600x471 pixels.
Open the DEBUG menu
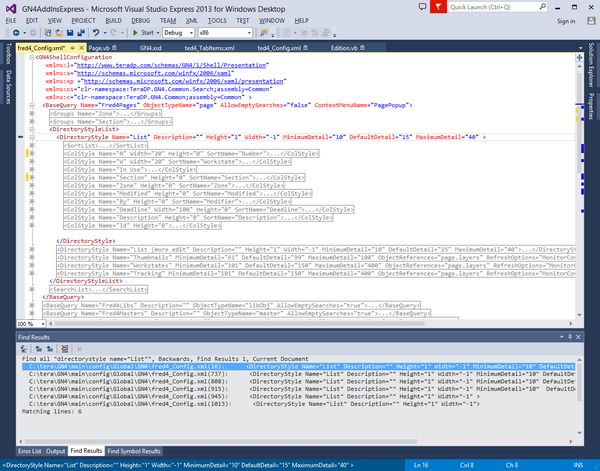[140, 21]
